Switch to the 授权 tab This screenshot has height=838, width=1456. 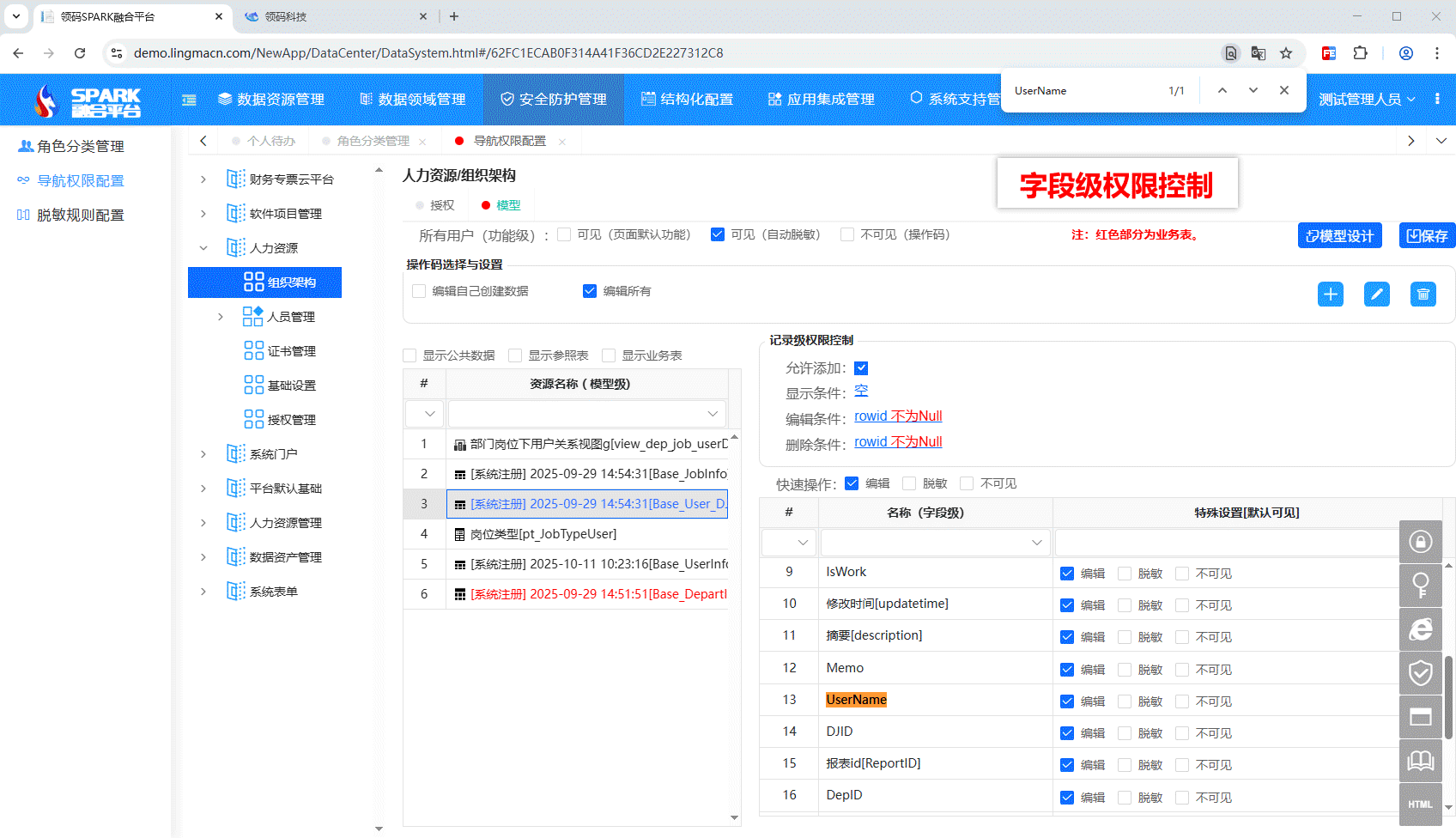[x=438, y=204]
